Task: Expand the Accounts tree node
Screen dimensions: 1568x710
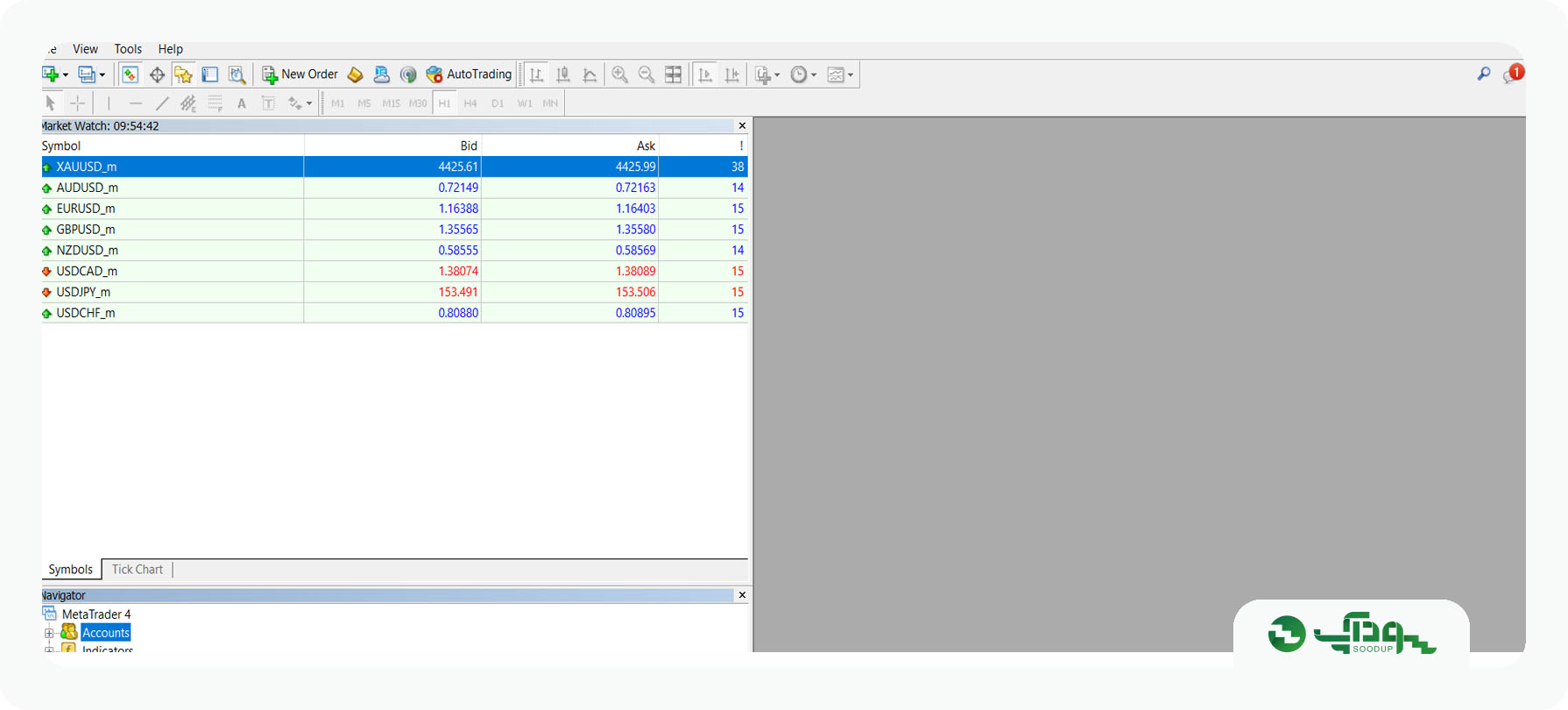Action: click(49, 633)
